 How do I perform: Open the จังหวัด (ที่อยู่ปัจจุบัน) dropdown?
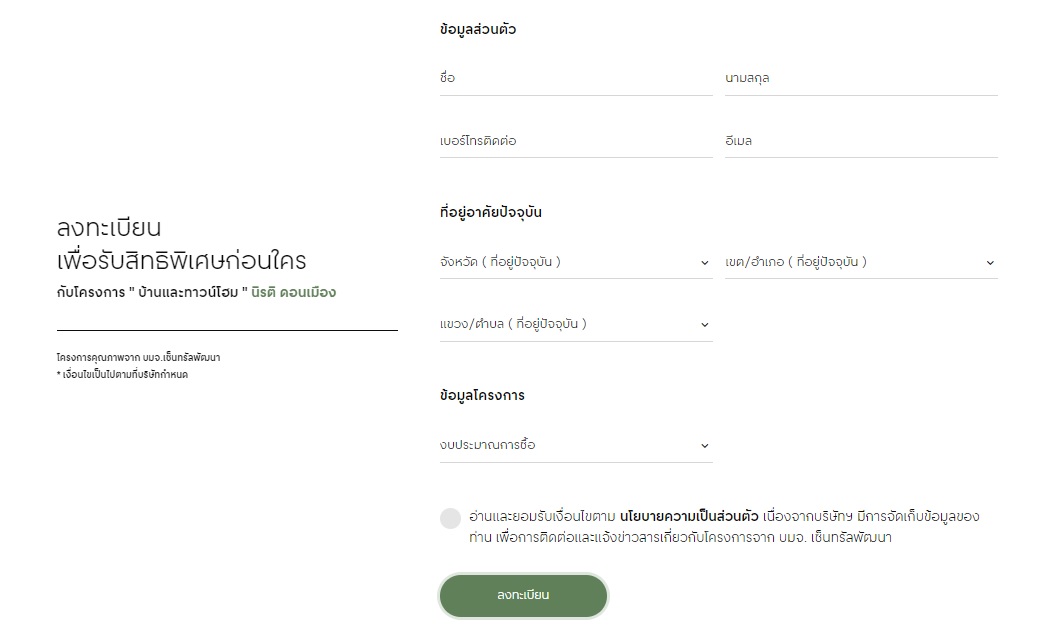576,262
